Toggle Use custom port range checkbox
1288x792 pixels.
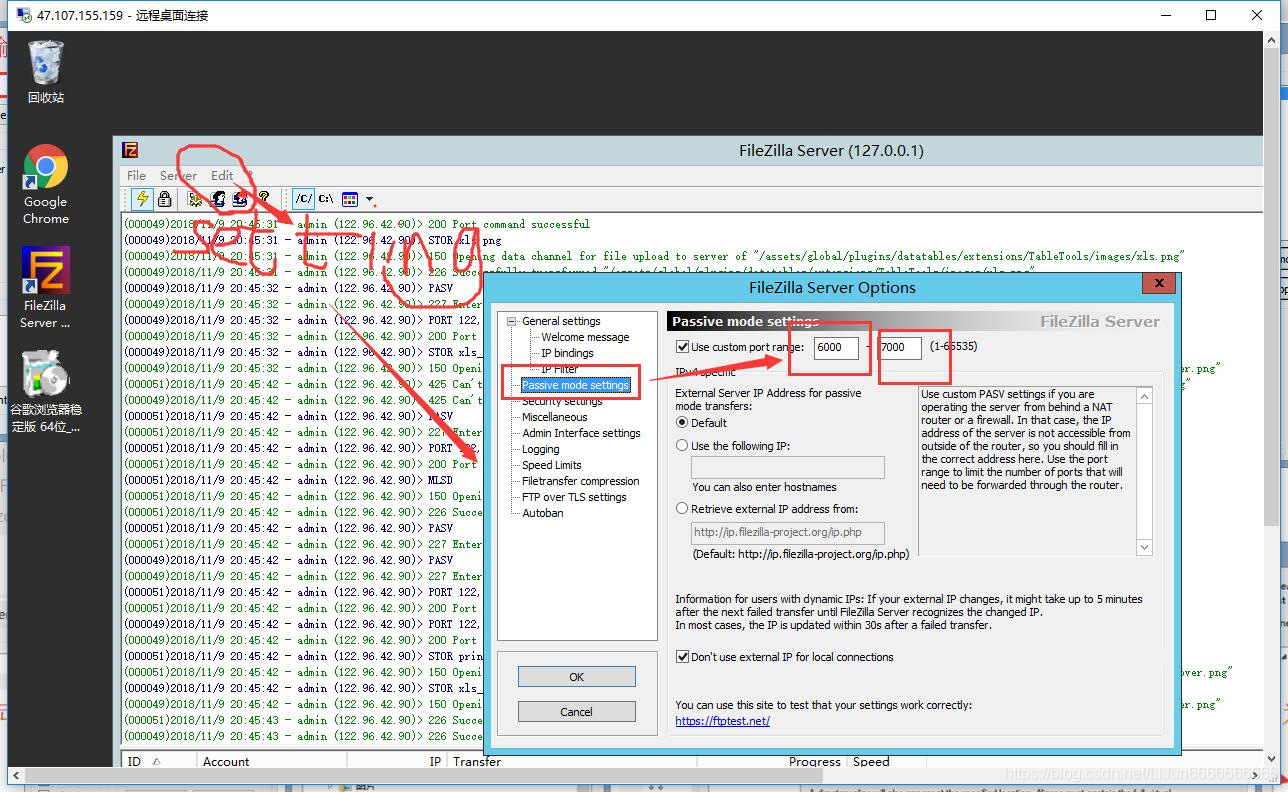point(683,347)
